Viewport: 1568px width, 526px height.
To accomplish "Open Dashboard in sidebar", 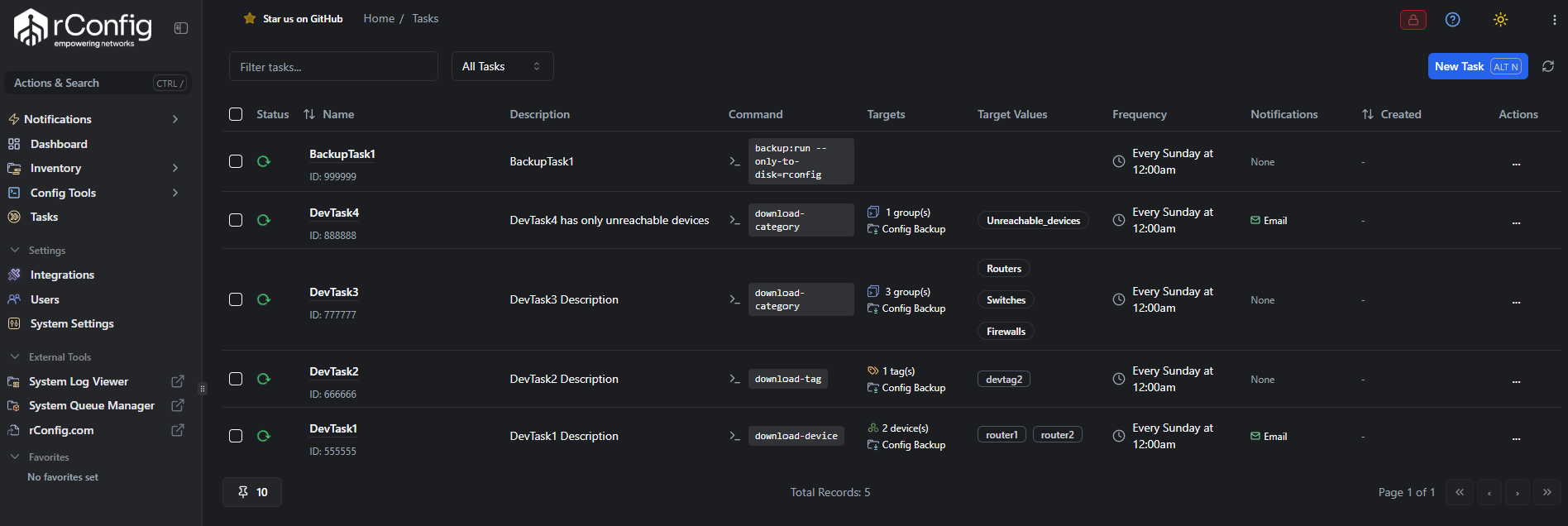I will 59,144.
